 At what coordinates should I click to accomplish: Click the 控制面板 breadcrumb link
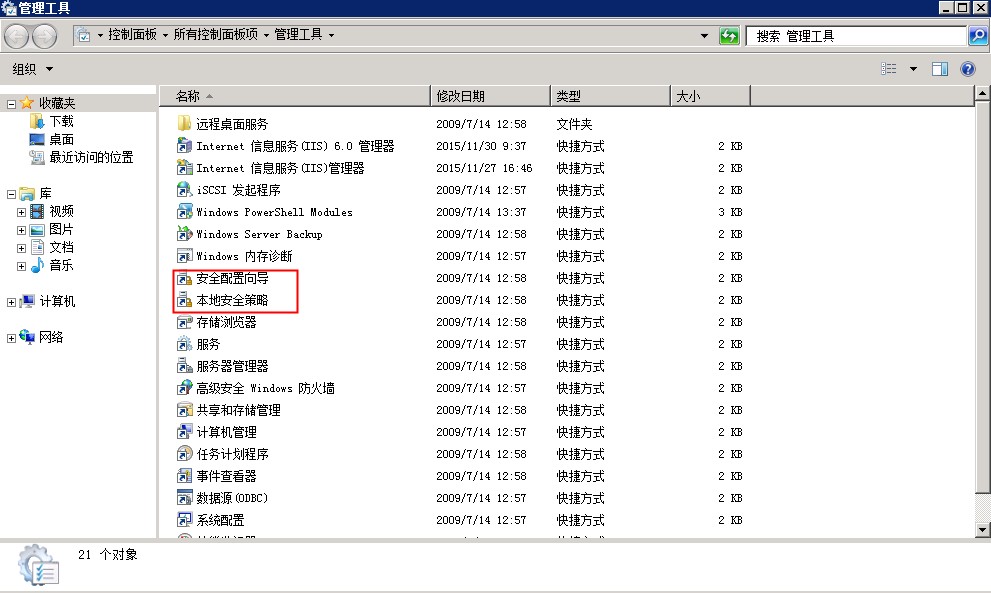pos(132,35)
